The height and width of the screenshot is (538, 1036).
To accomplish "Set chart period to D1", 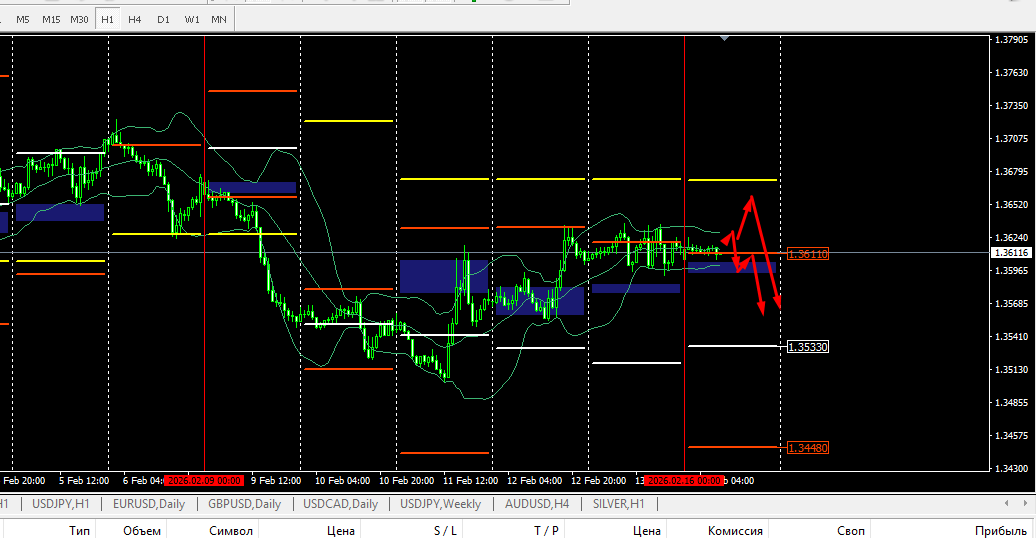I will [163, 19].
